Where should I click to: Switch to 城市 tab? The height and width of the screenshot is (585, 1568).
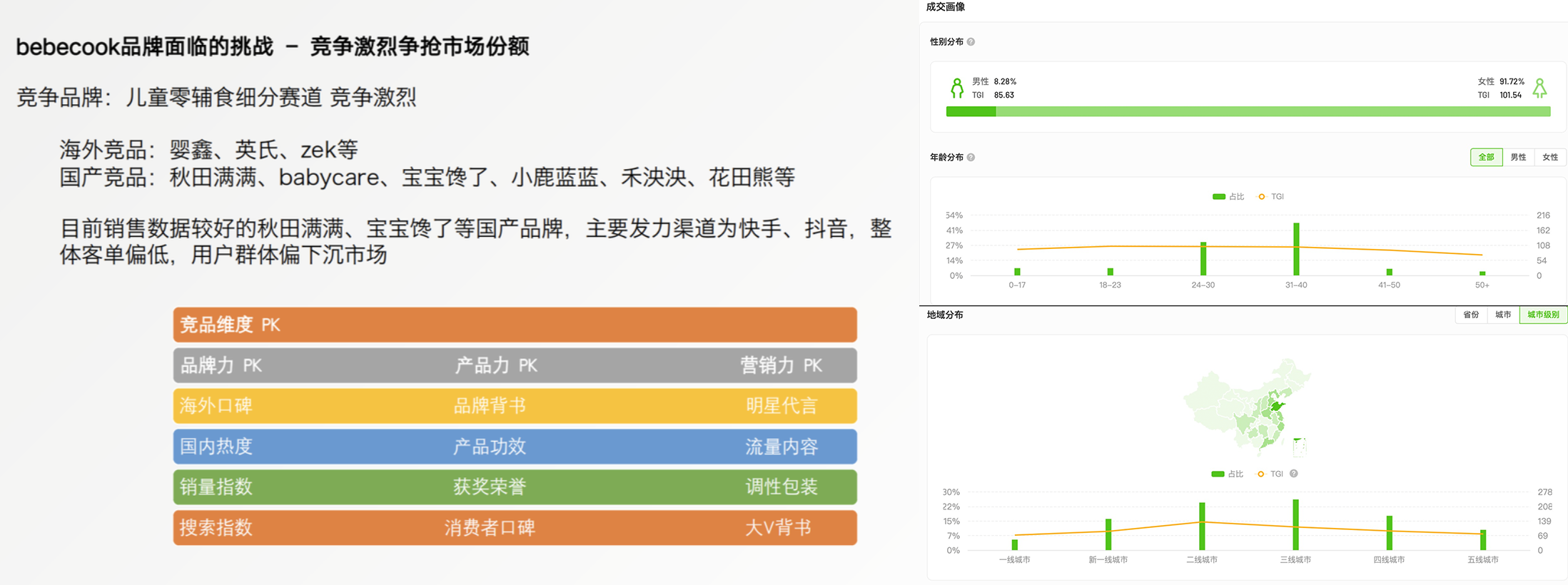click(1503, 315)
